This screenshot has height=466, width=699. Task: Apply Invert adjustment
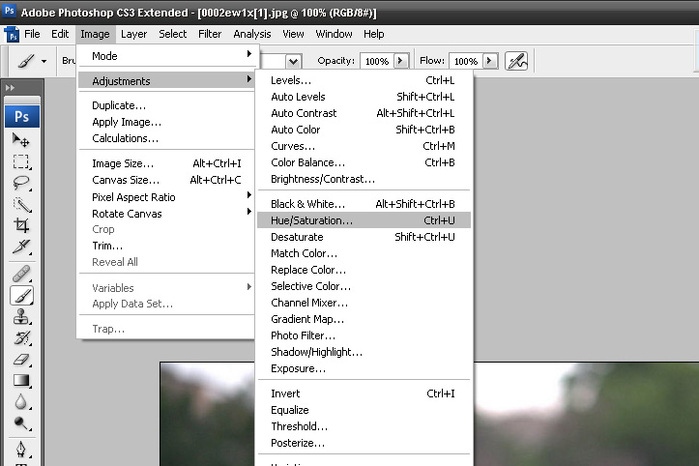coord(364,394)
